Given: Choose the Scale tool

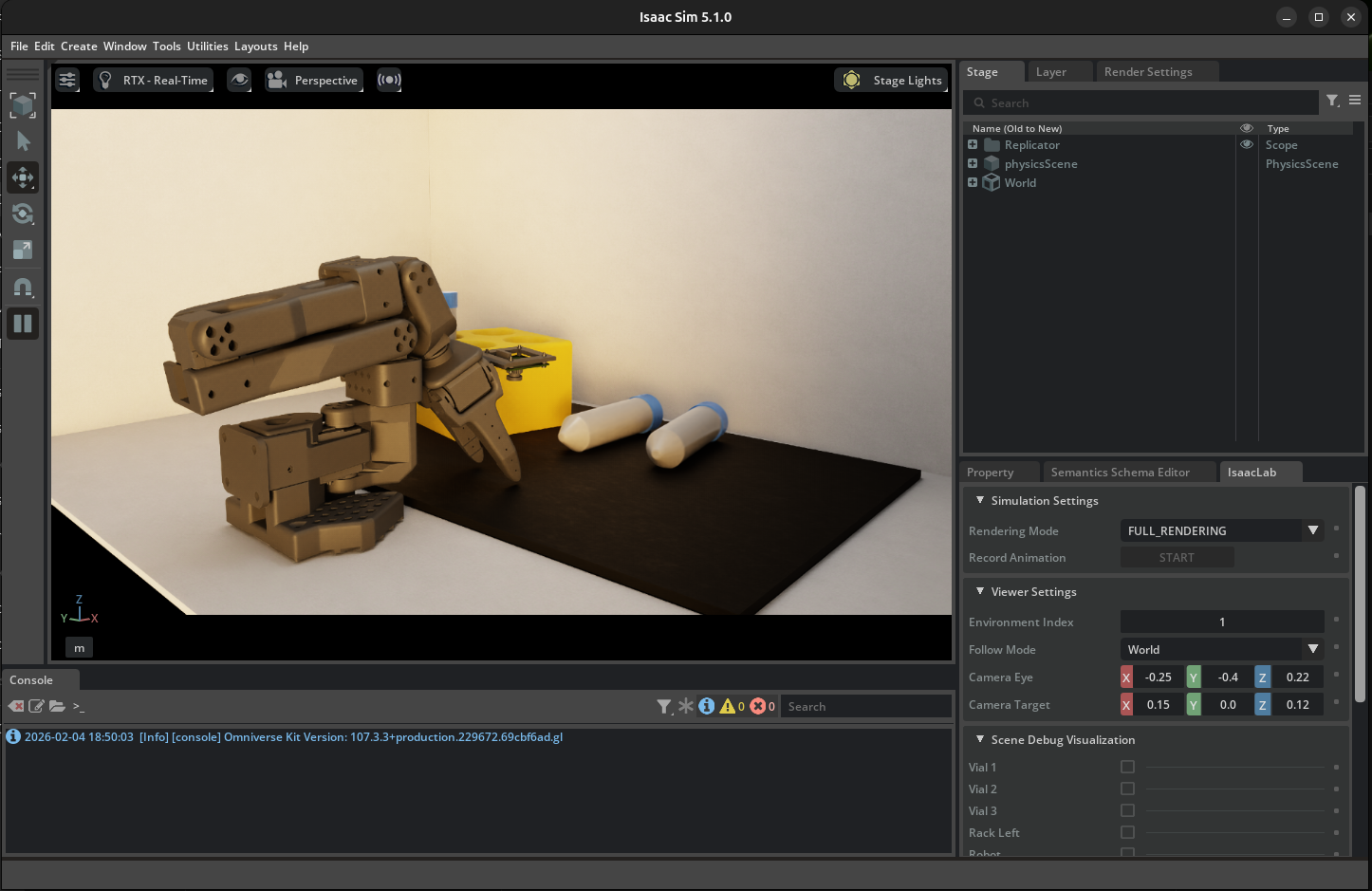Looking at the screenshot, I should tap(23, 250).
